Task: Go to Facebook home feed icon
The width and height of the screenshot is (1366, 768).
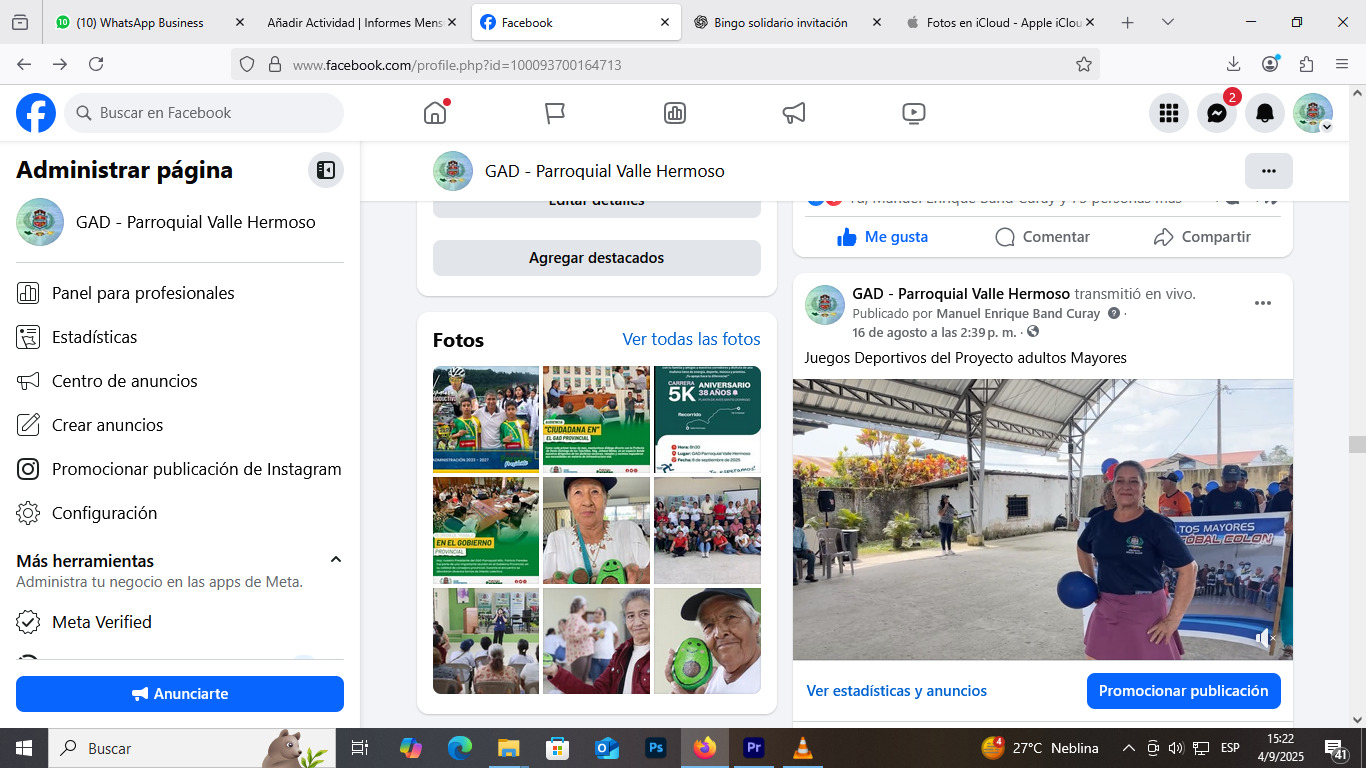Action: pos(435,113)
